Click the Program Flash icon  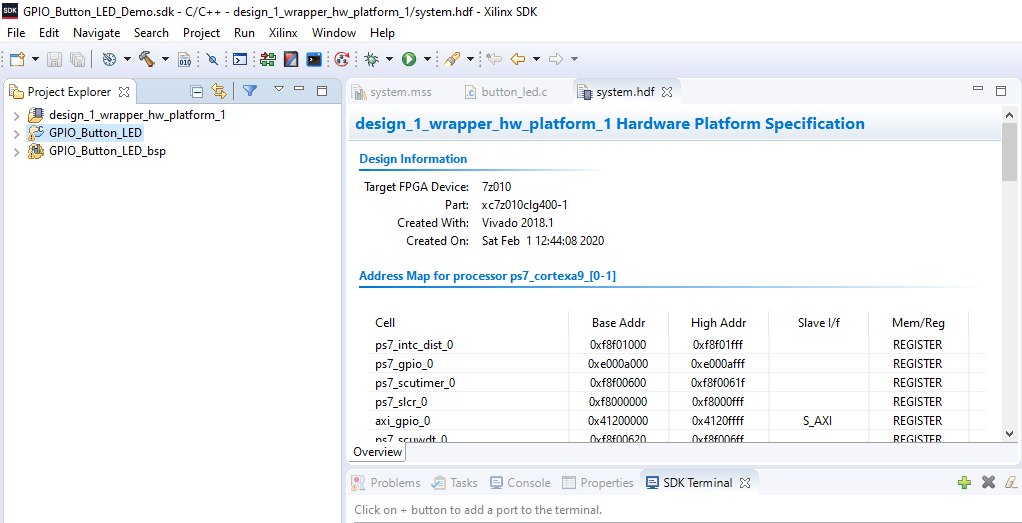[291, 59]
